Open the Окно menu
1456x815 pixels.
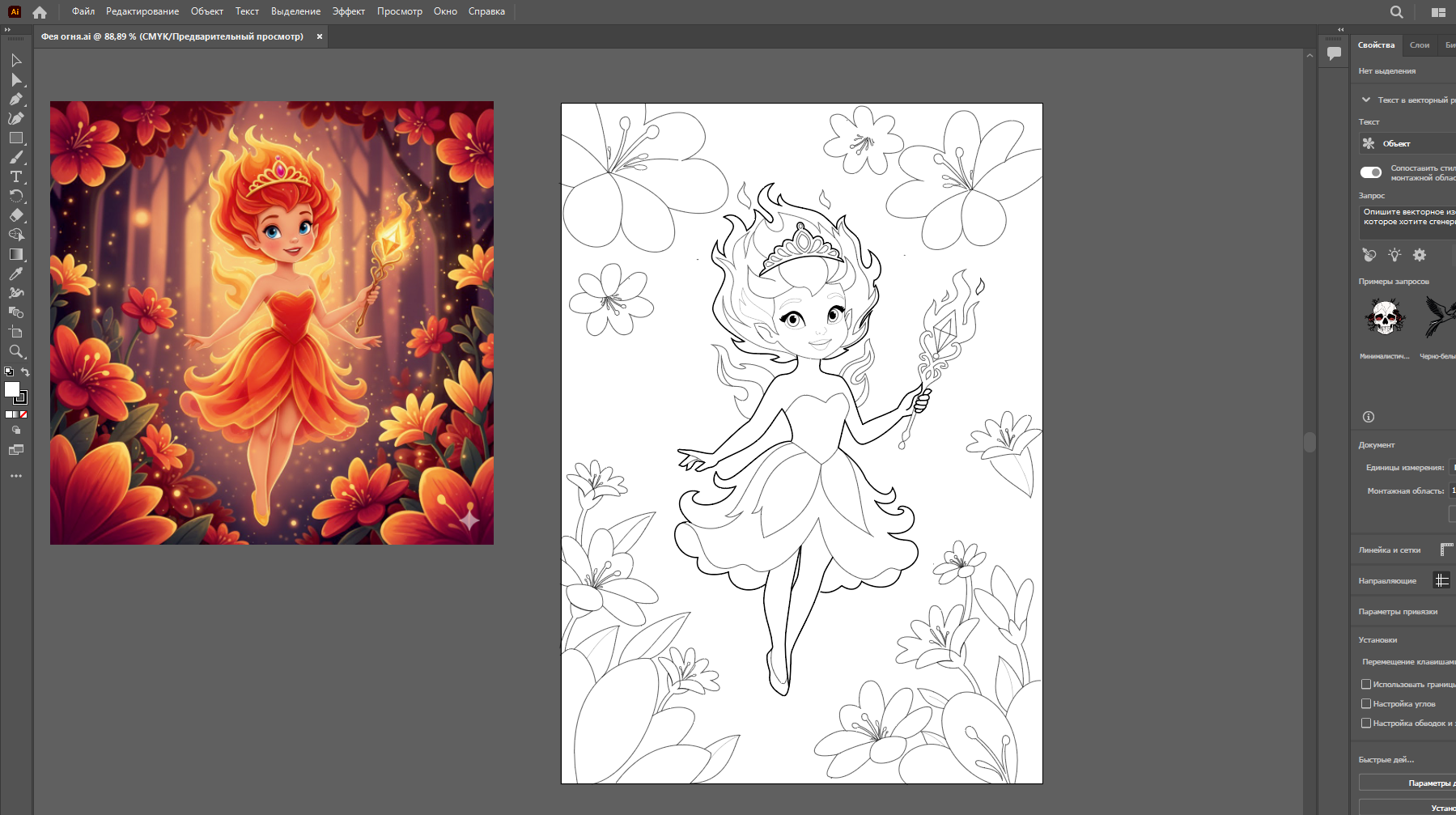(x=445, y=11)
